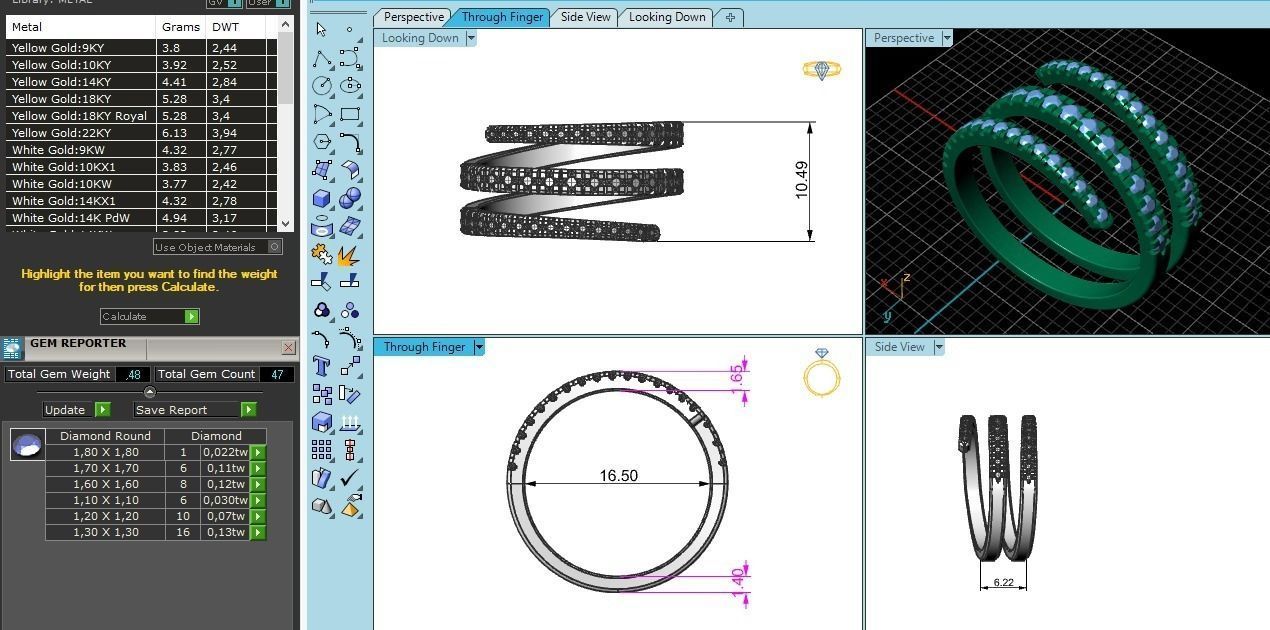This screenshot has height=630, width=1270.
Task: Open the Perspective viewport dropdown menu
Action: click(x=947, y=38)
